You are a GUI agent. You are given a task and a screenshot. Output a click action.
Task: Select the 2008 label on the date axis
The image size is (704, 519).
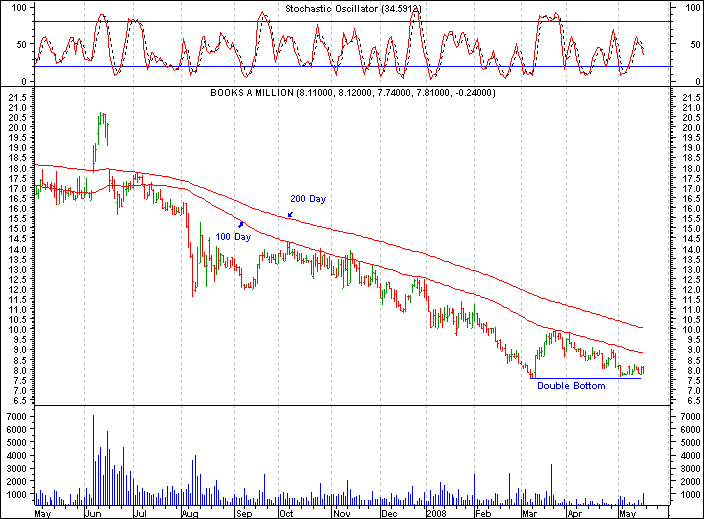pos(435,512)
